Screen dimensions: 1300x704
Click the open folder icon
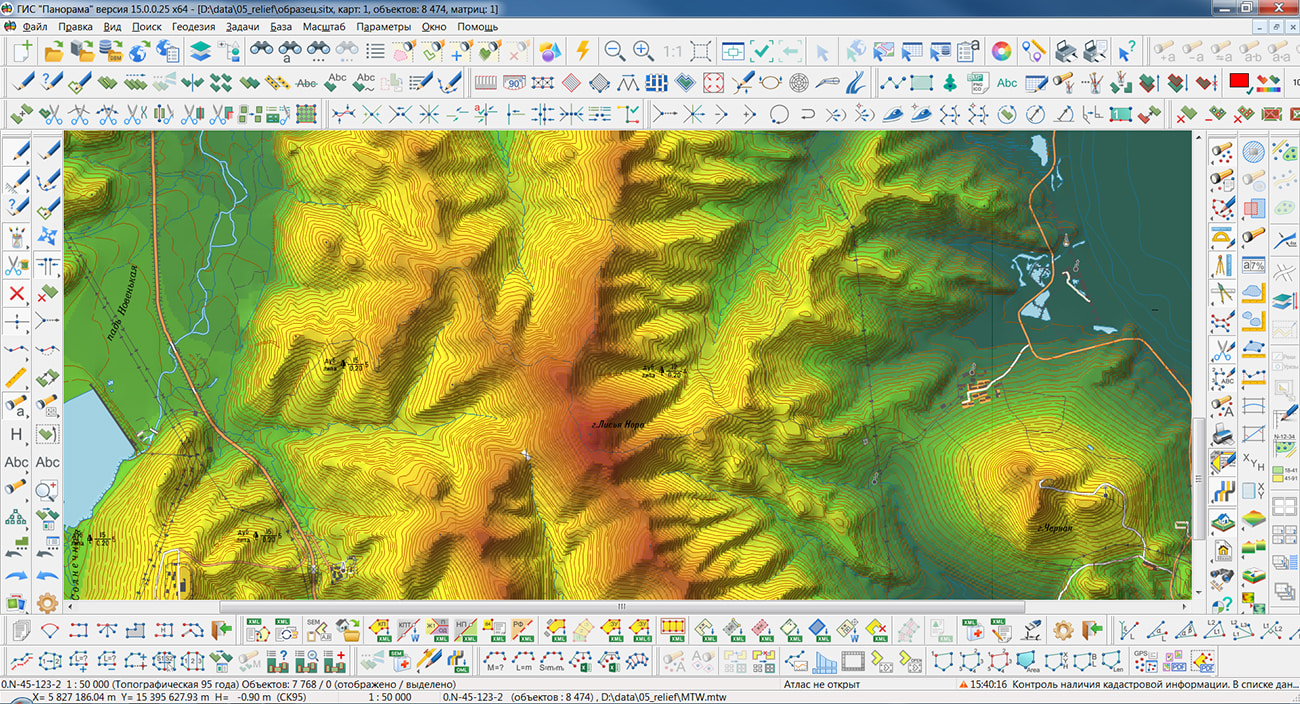[x=53, y=50]
